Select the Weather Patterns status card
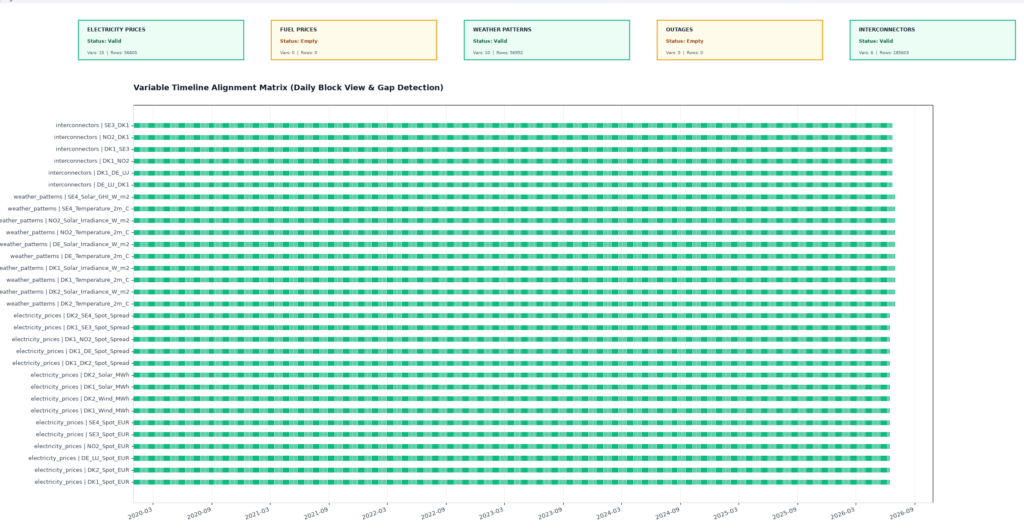 547,40
